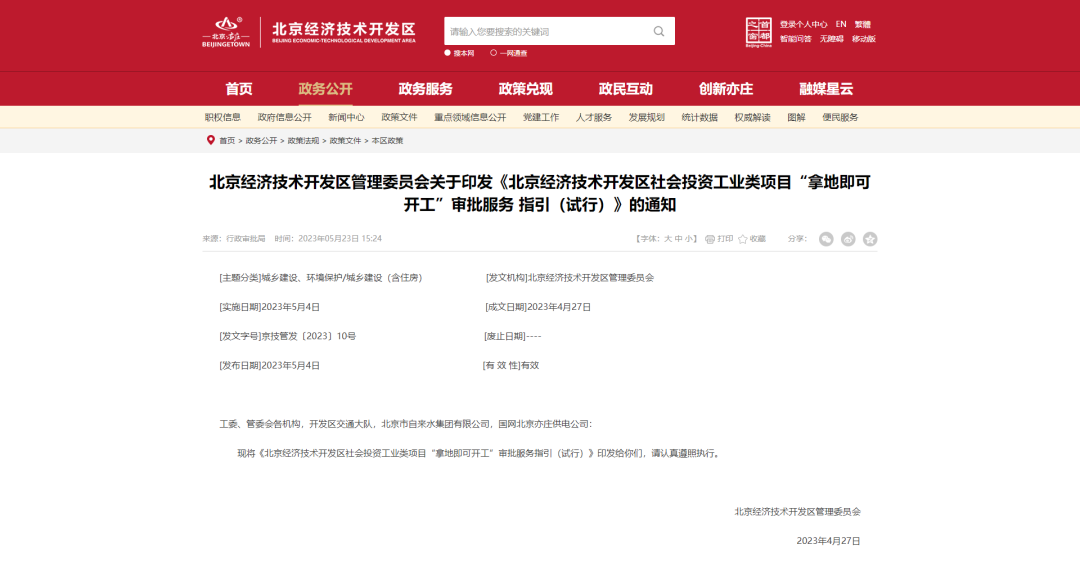Open 智能问答 smart Q&A link
The height and width of the screenshot is (562, 1080).
pos(796,39)
